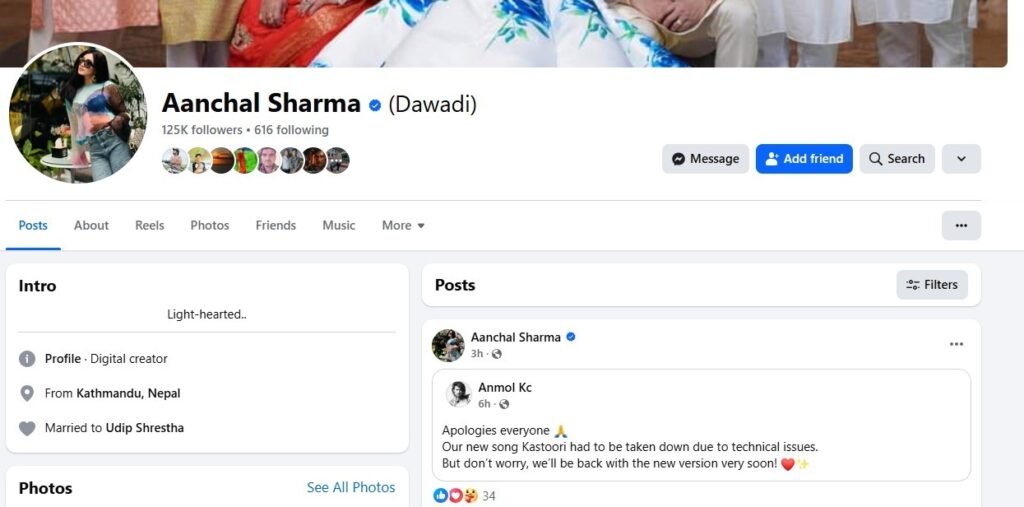Viewport: 1024px width, 507px height.
Task: Open the Friends tab
Action: pos(276,225)
